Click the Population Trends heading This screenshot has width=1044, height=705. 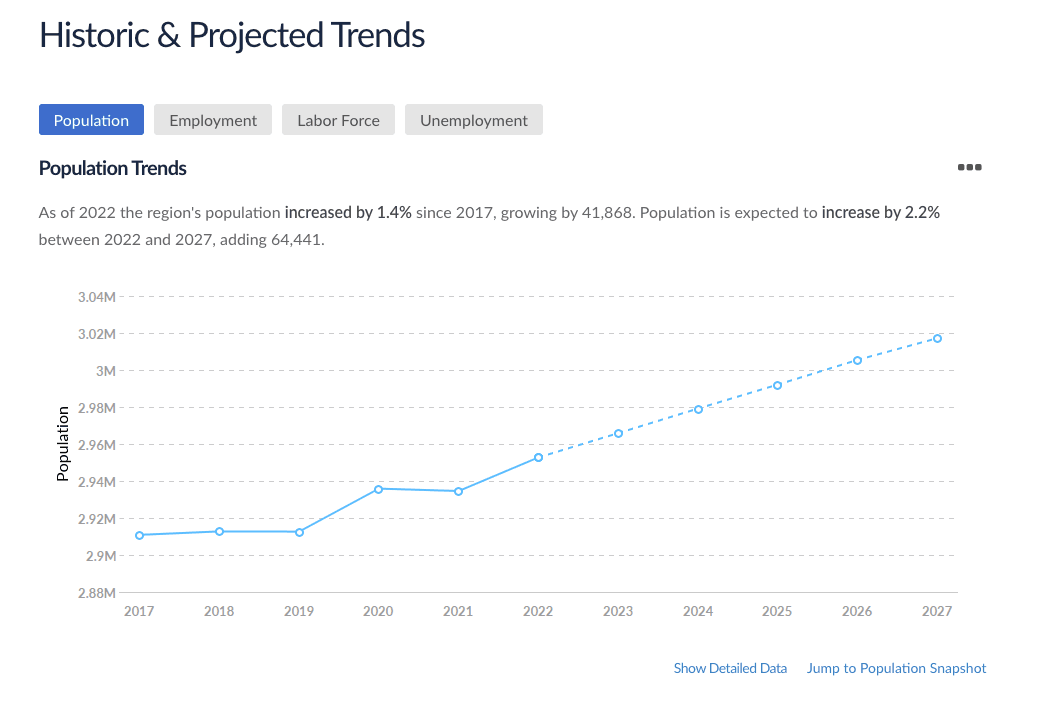pos(112,168)
